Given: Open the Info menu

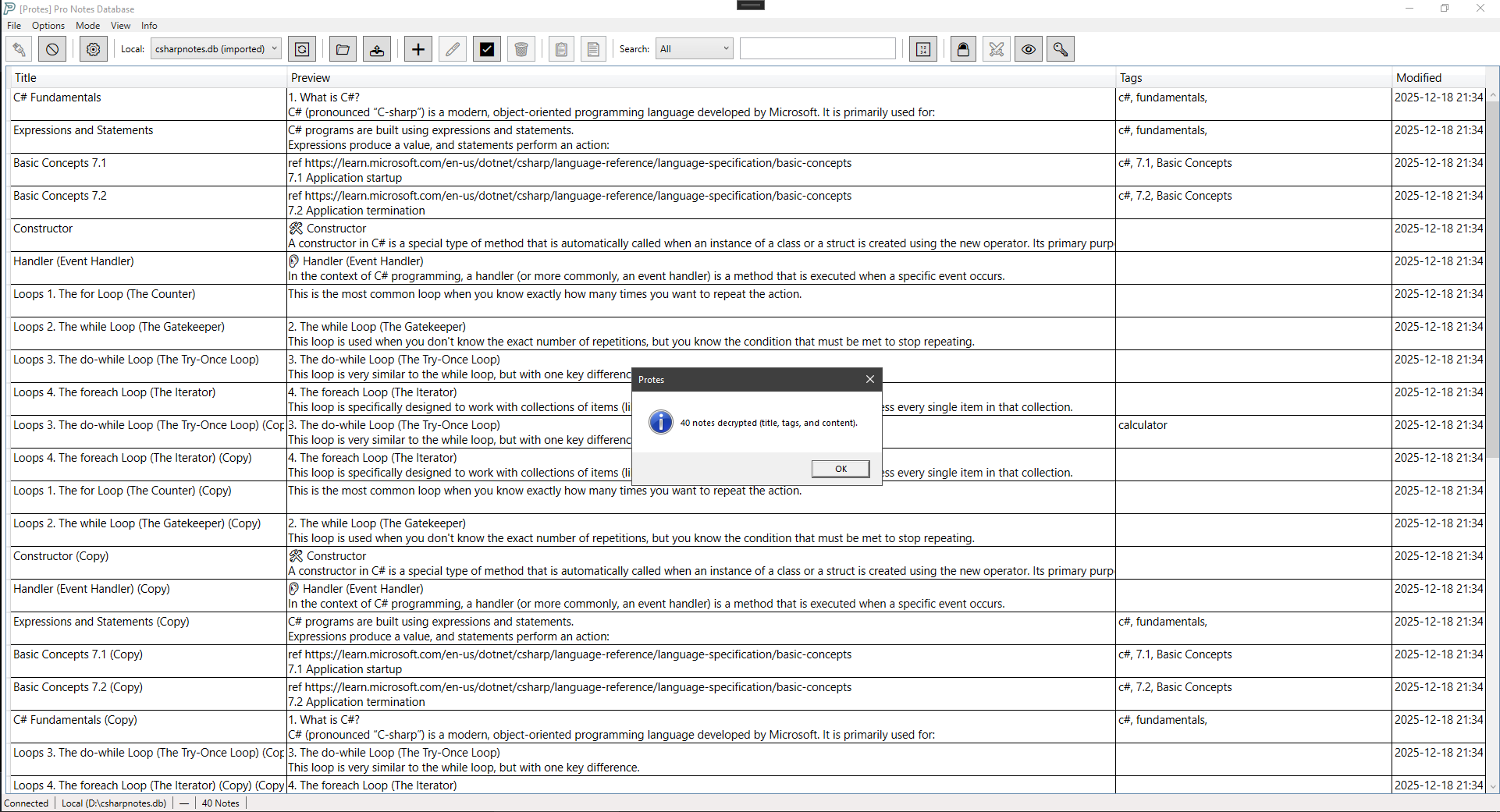Looking at the screenshot, I should point(149,26).
